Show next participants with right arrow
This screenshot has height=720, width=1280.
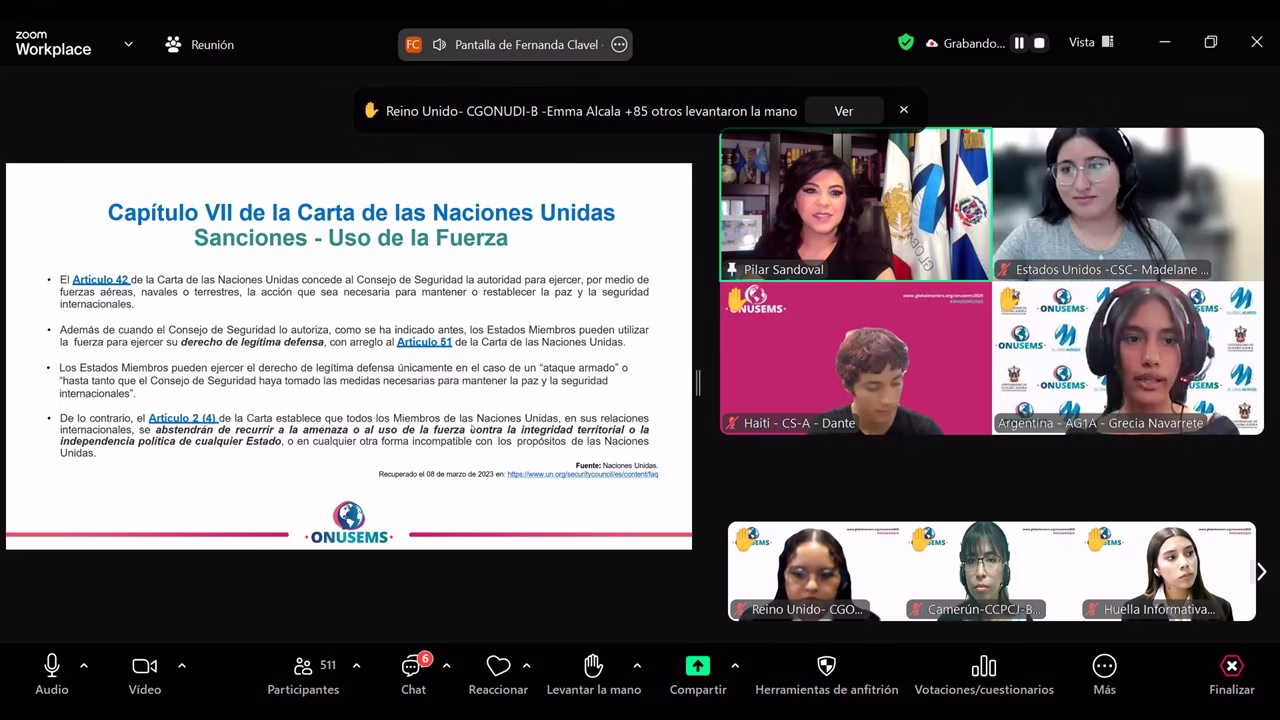(x=1261, y=571)
